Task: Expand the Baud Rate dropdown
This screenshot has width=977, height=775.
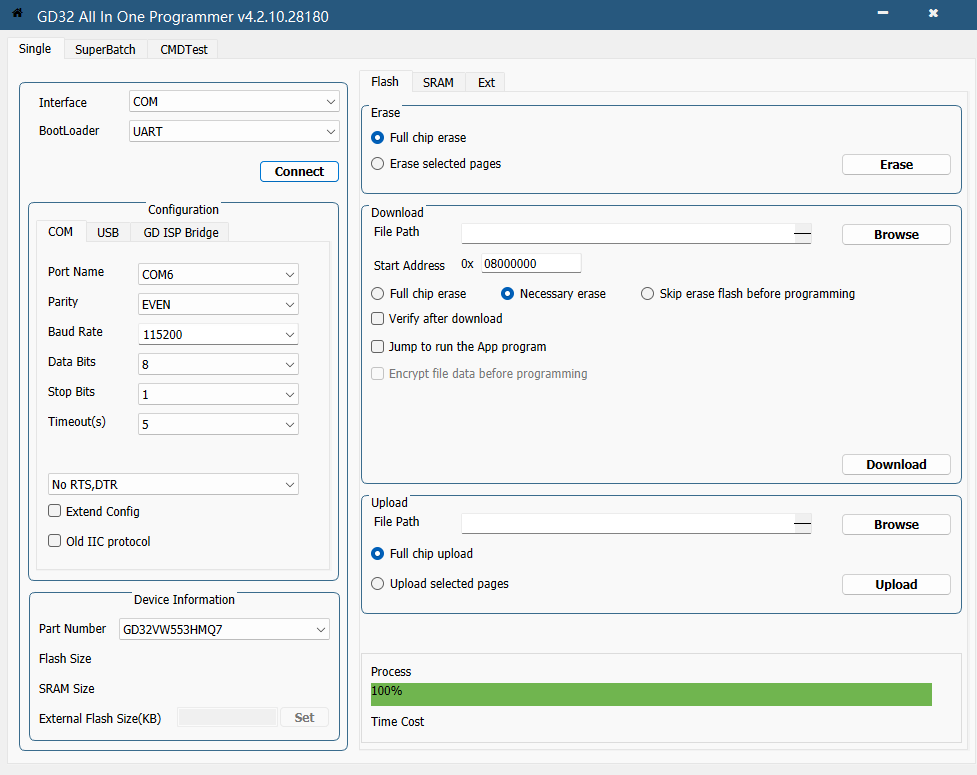Action: [218, 335]
